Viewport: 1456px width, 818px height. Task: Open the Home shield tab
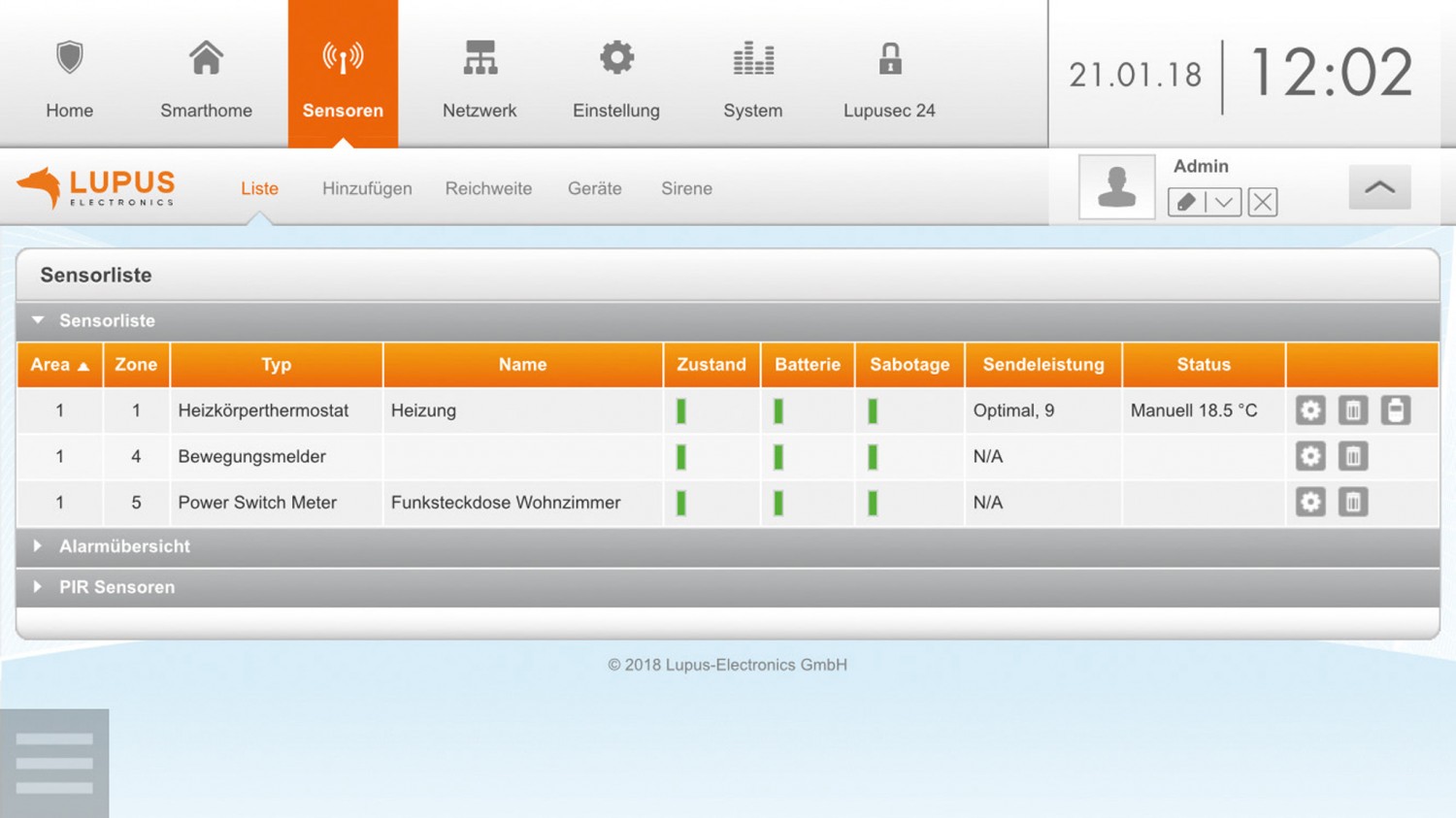point(70,80)
